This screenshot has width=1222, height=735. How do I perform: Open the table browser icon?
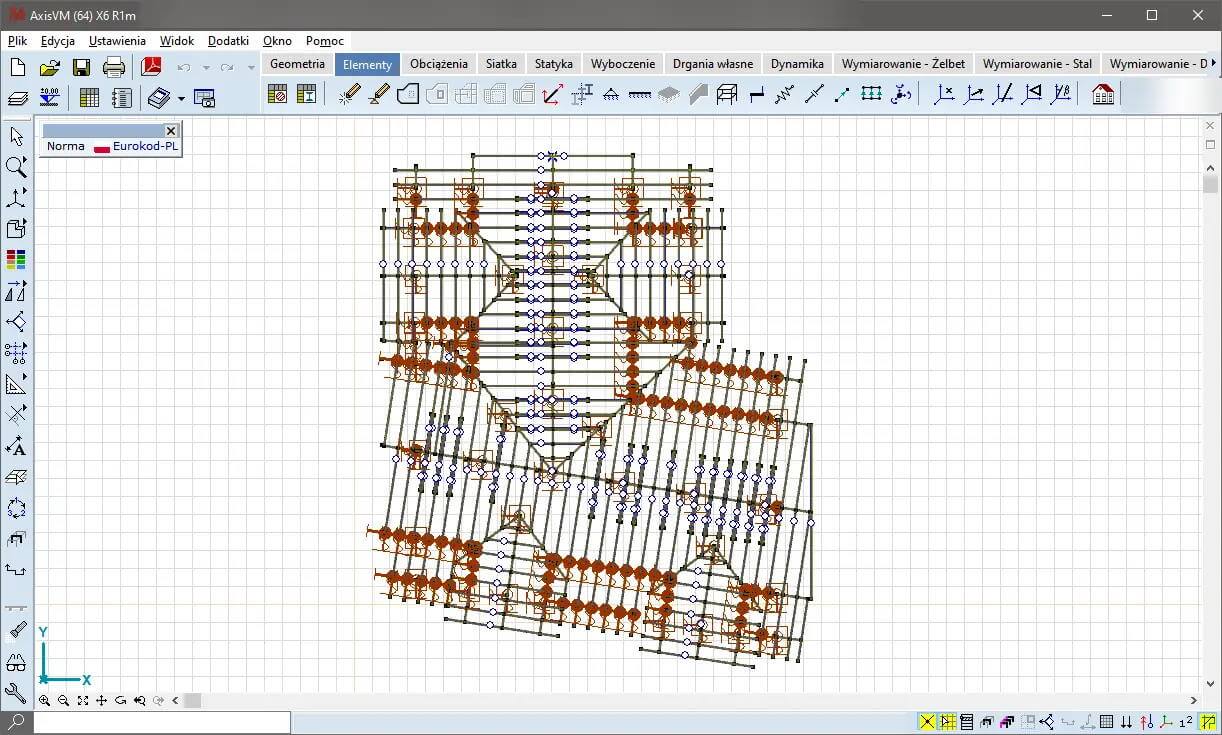coord(89,97)
